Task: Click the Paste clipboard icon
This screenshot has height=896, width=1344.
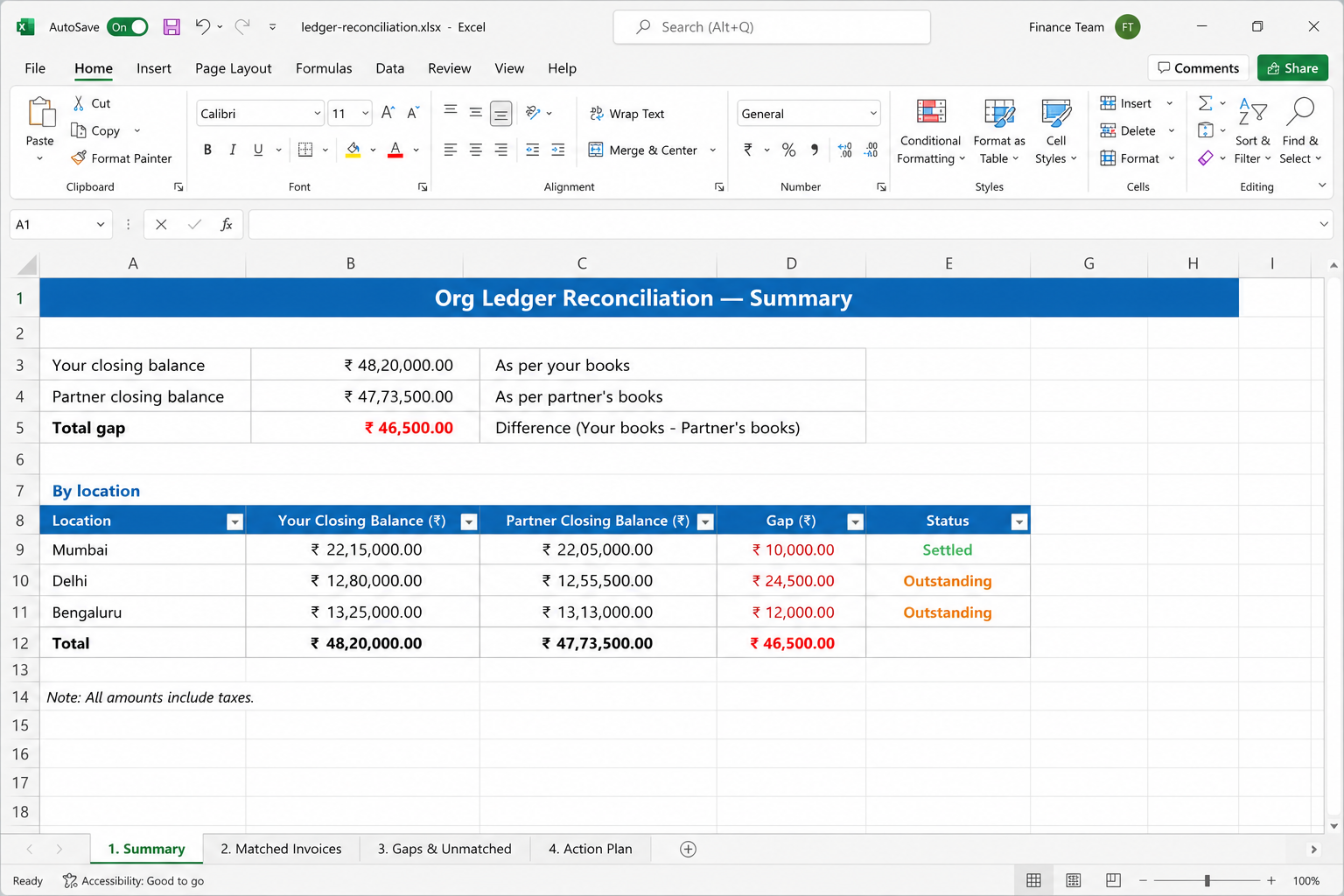Action: point(40,114)
